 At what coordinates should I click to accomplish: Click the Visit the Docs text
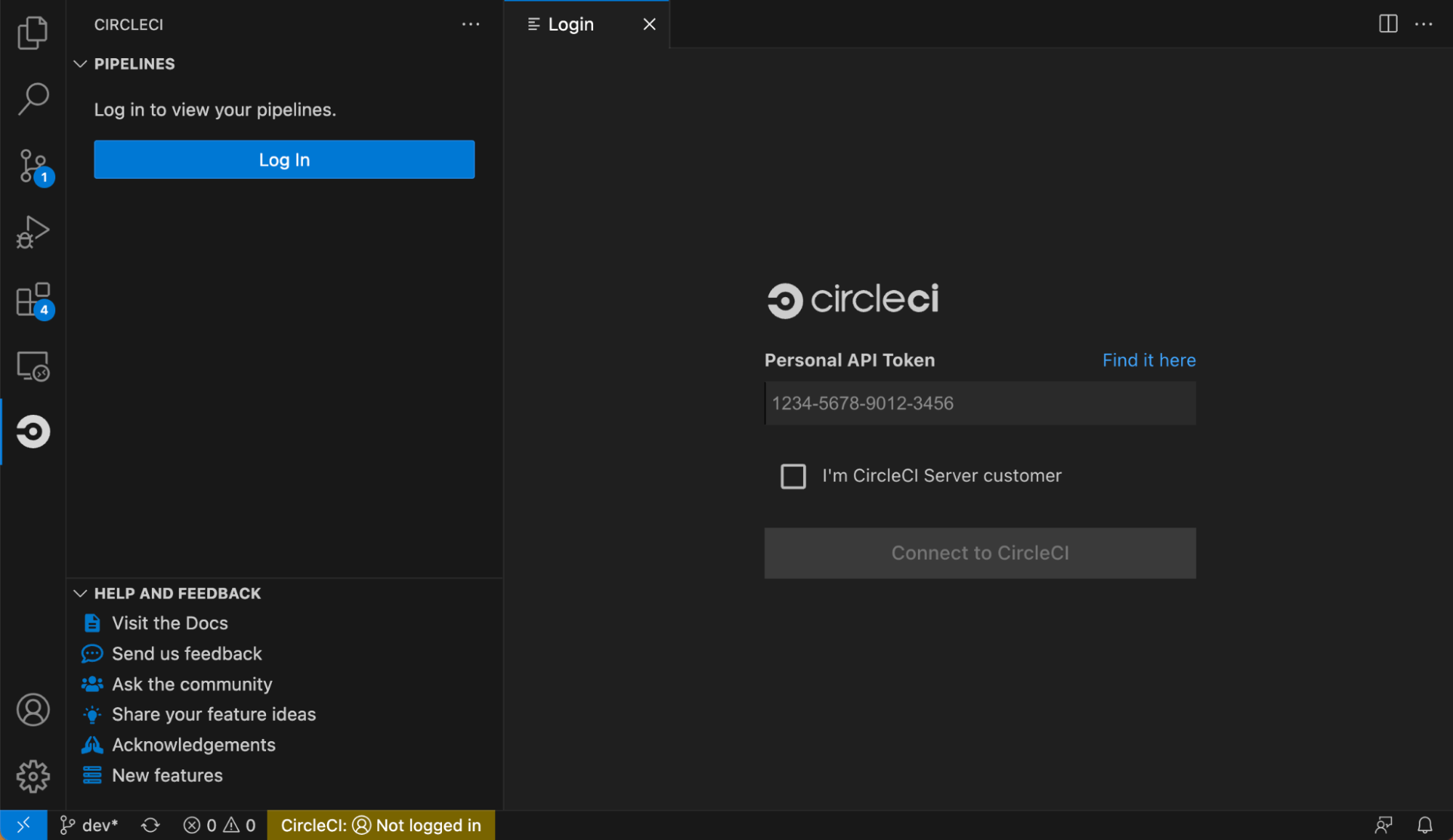click(x=170, y=623)
